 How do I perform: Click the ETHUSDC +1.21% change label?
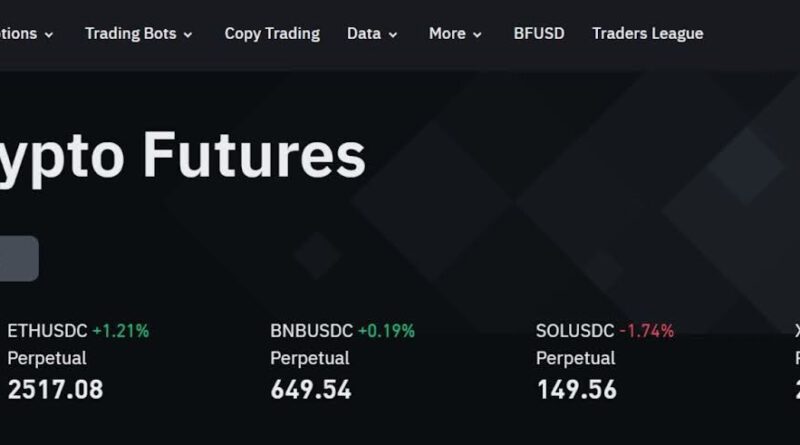point(120,330)
